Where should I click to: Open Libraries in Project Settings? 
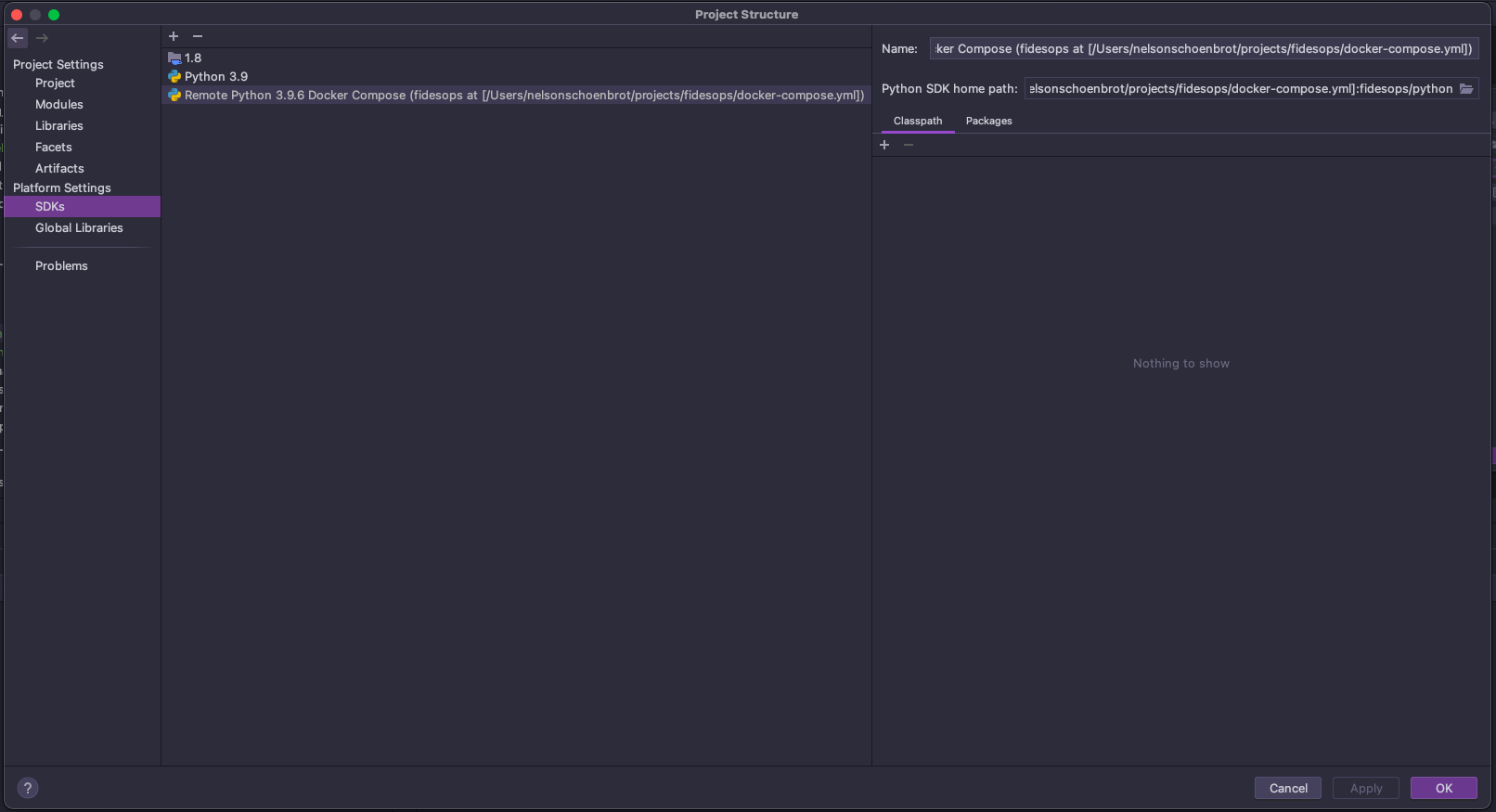click(59, 126)
